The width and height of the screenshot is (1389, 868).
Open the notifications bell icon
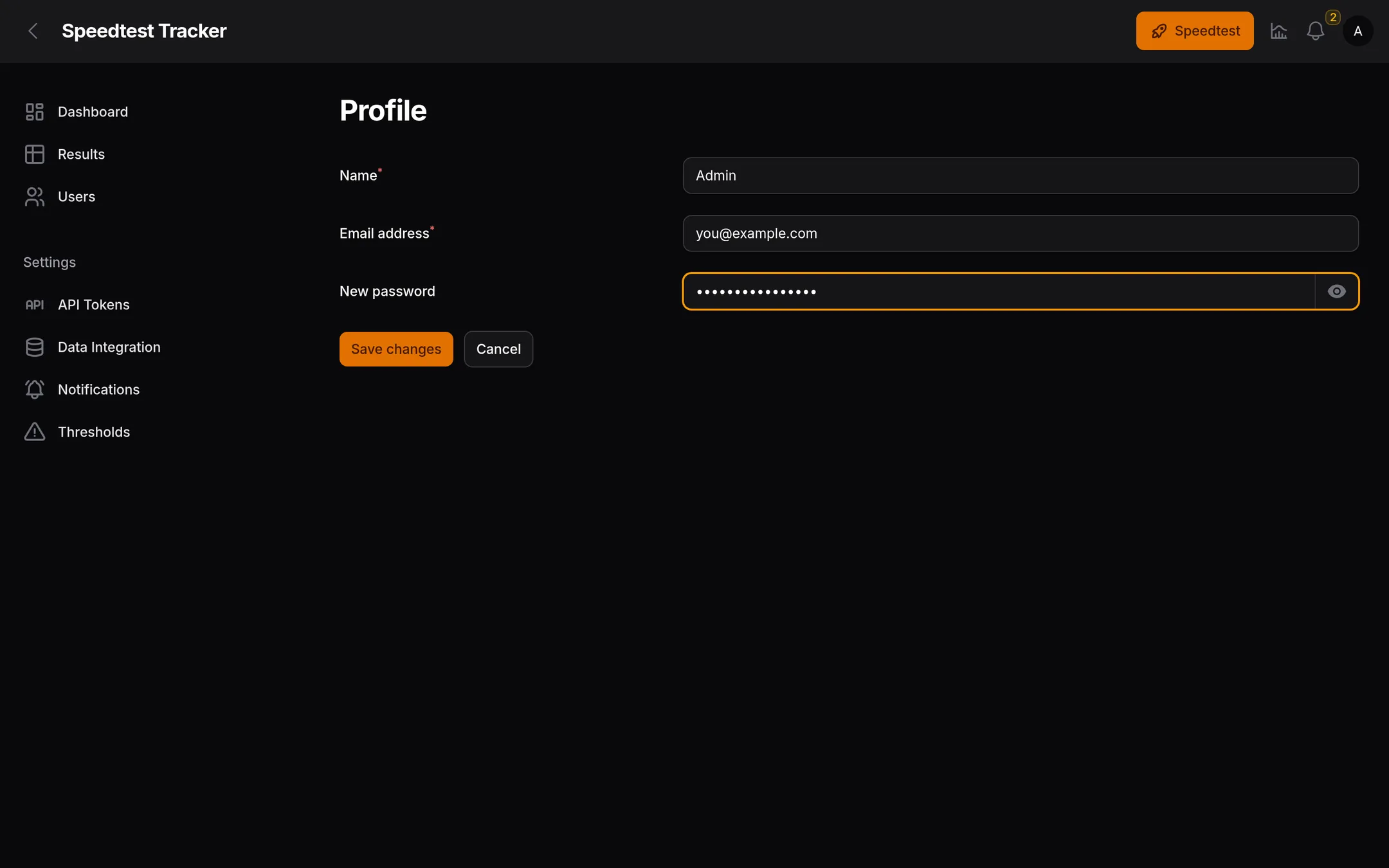[x=1315, y=31]
